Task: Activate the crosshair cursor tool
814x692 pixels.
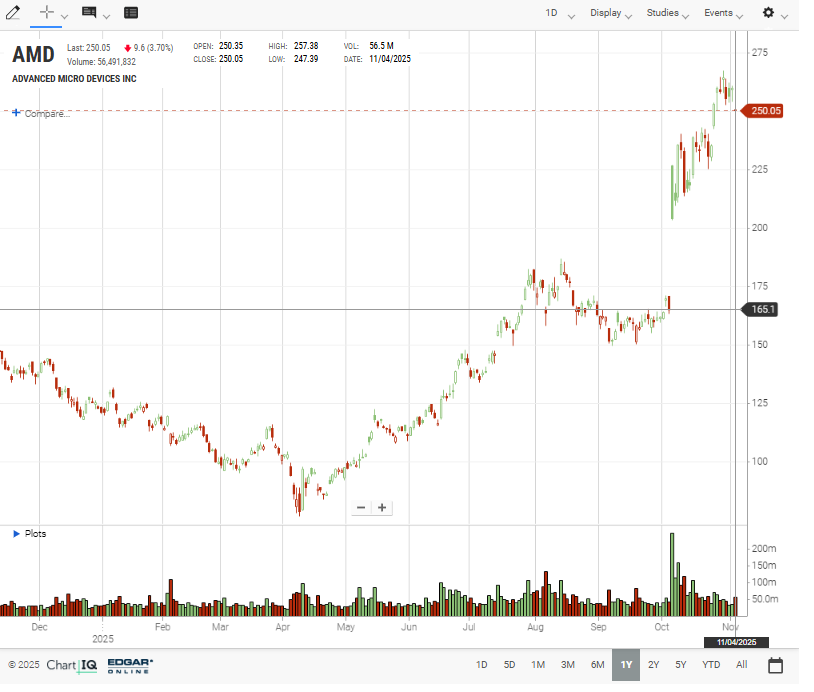Action: 46,13
